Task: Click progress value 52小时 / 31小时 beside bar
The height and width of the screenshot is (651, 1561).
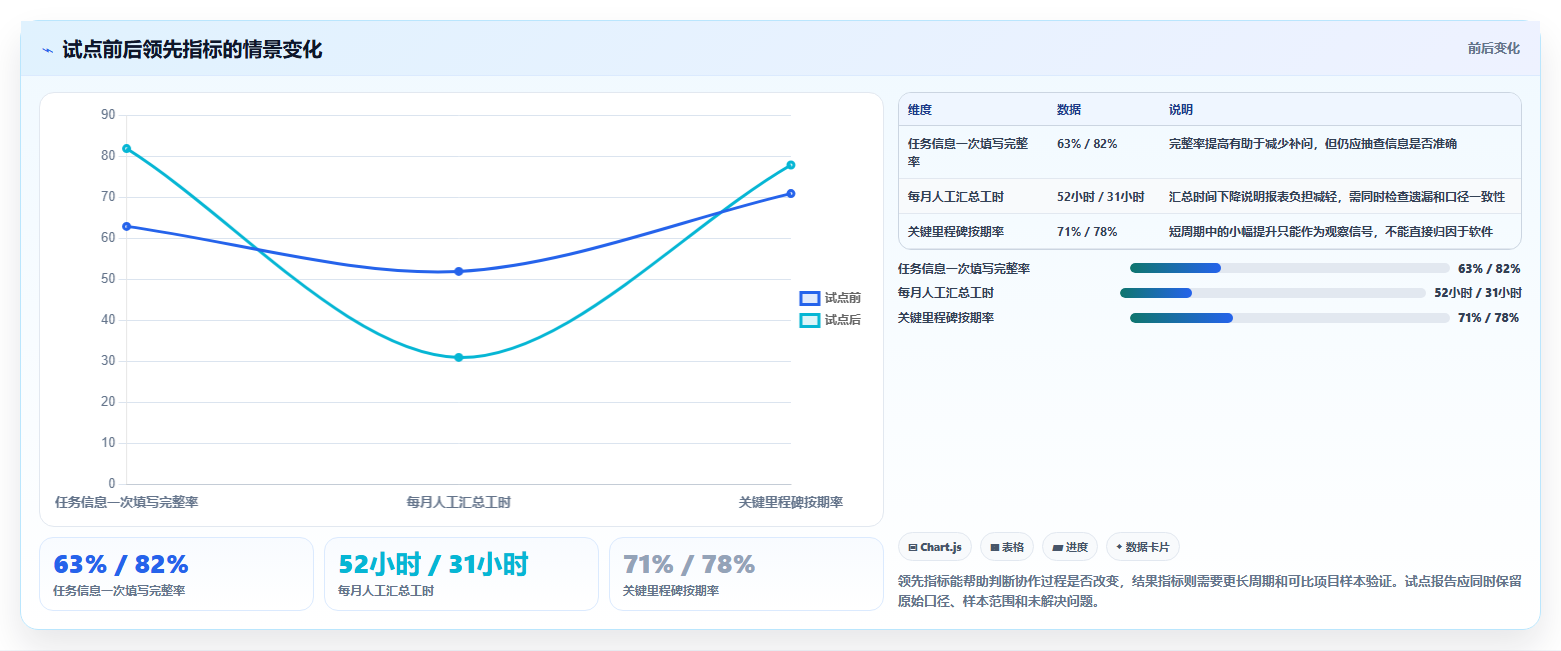Action: 1478,293
